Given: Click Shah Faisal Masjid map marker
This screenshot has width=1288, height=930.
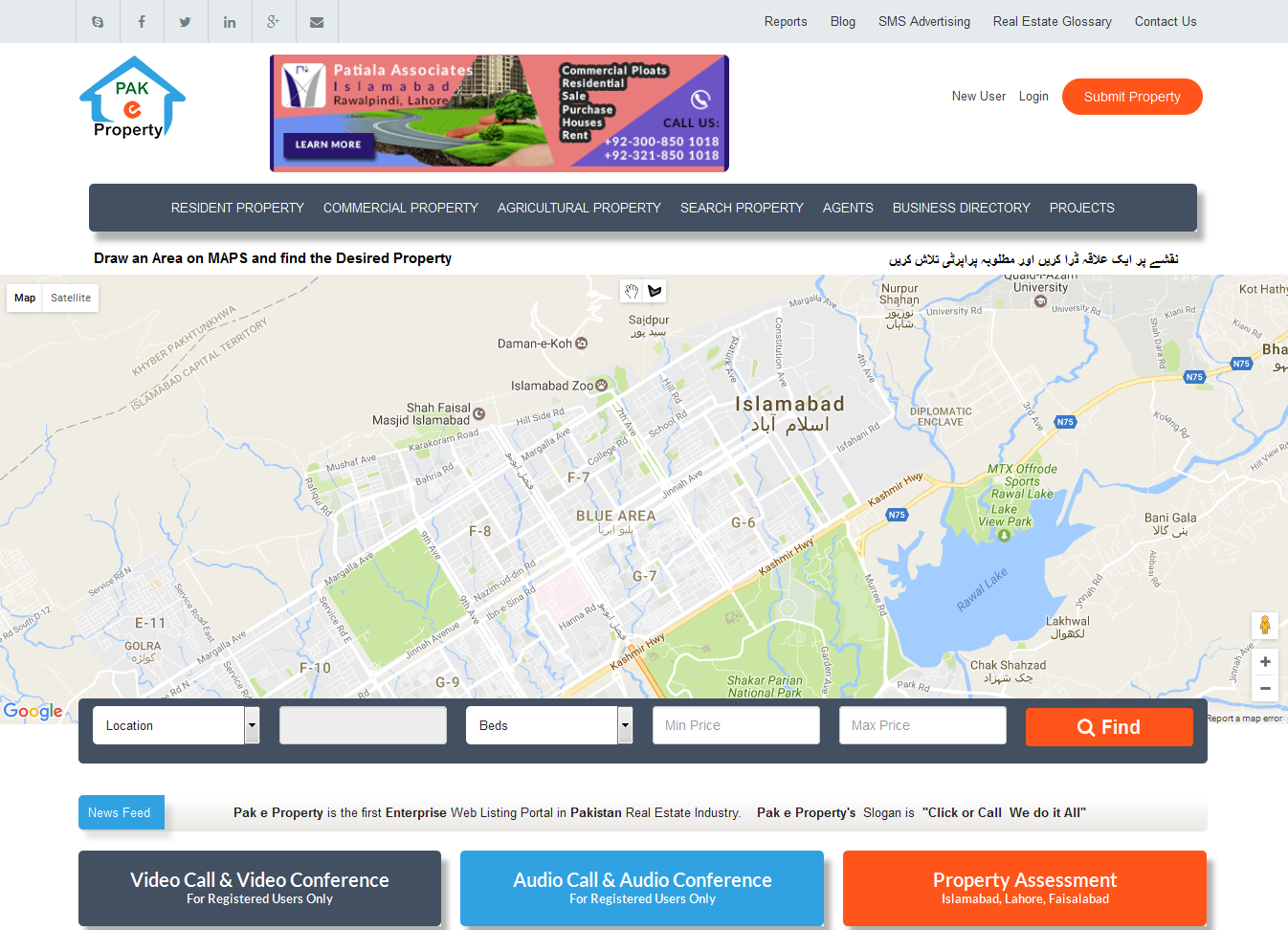Looking at the screenshot, I should 478,414.
